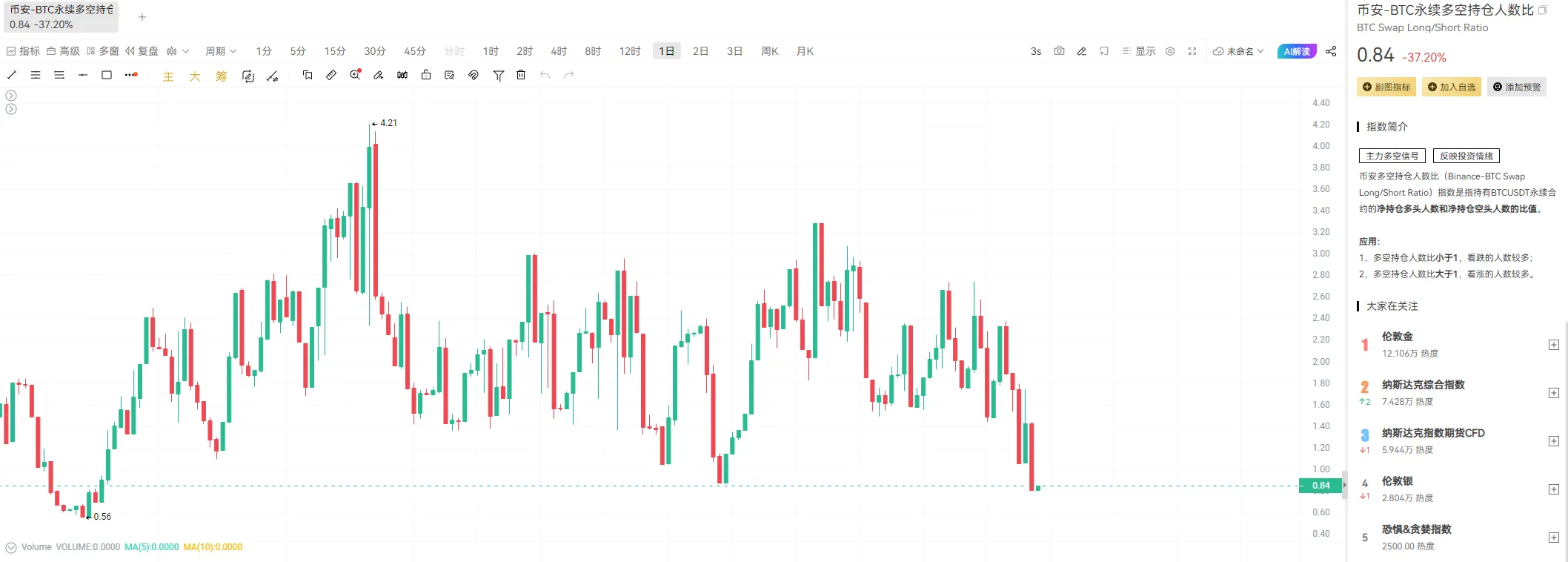Click the share icon next to AI解读
The width and height of the screenshot is (1568, 562).
1331,51
